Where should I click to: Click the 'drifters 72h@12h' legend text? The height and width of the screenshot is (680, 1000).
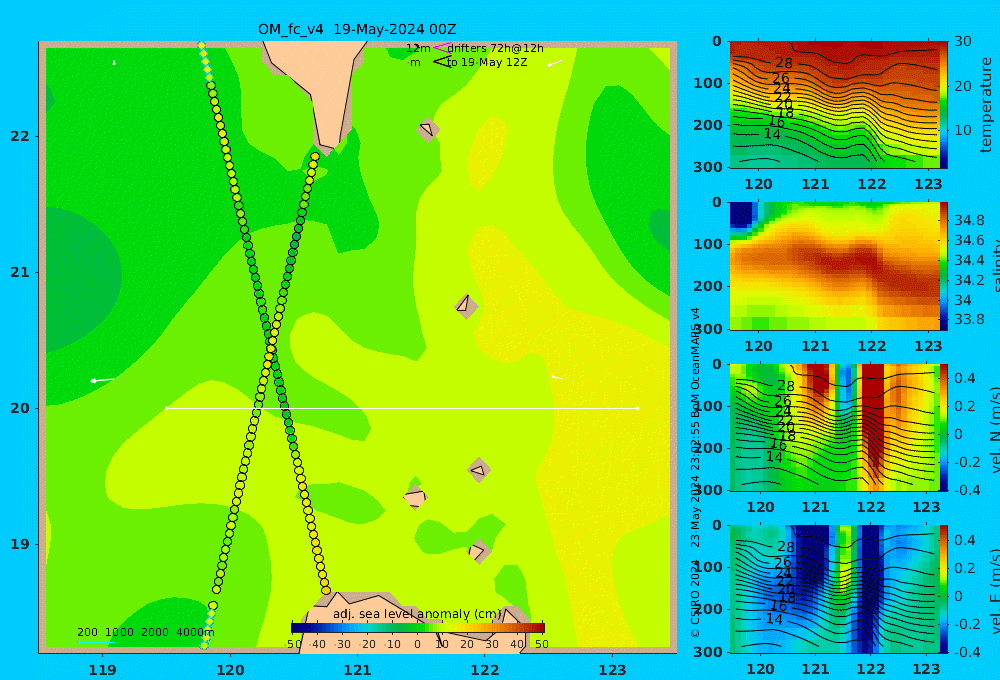(x=496, y=48)
